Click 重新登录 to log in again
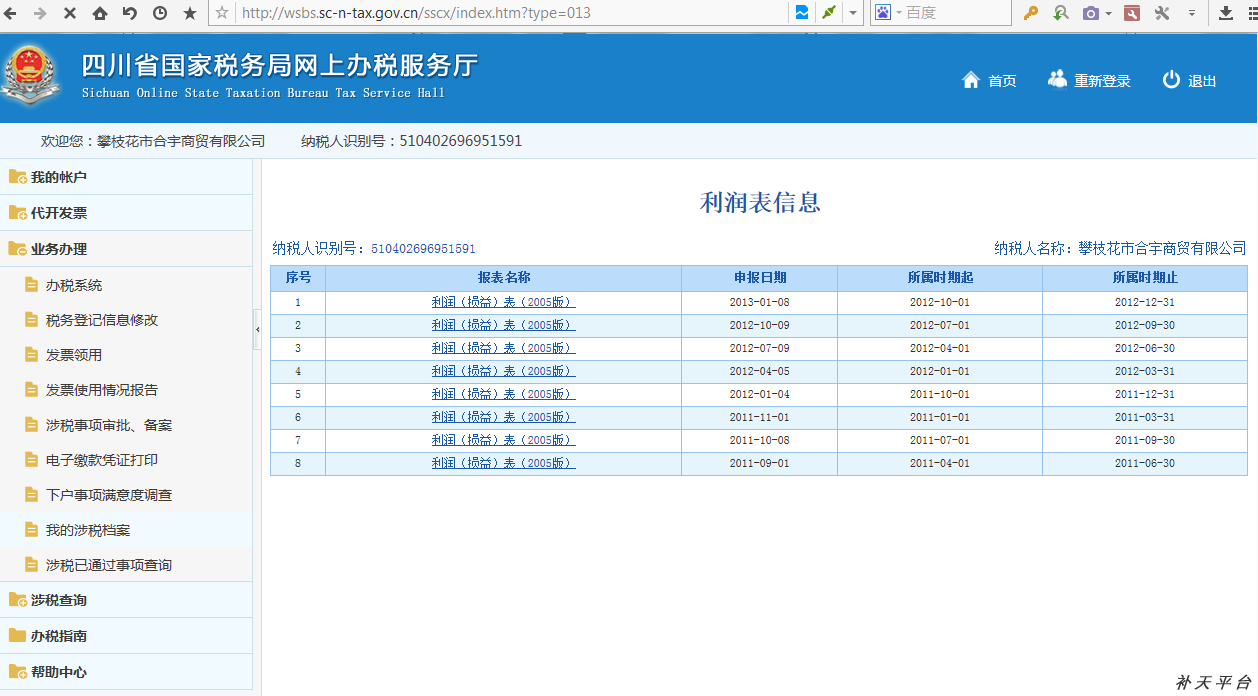This screenshot has height=696, width=1258. pos(1089,81)
